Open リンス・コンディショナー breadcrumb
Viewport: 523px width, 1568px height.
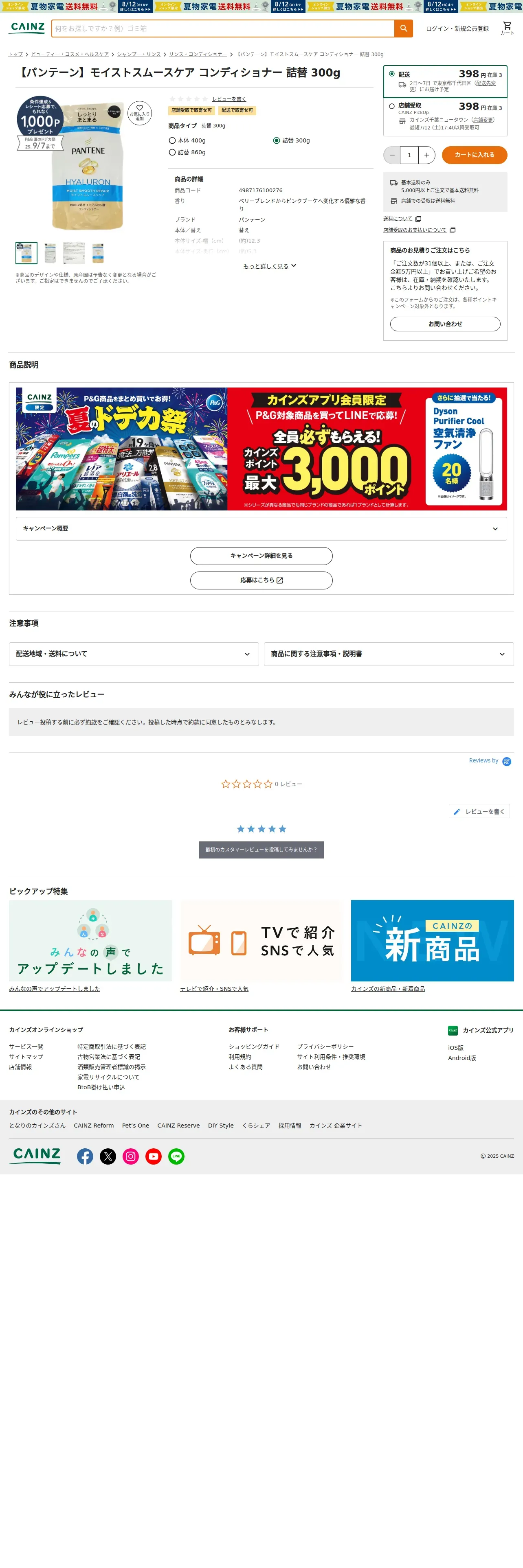coord(198,54)
